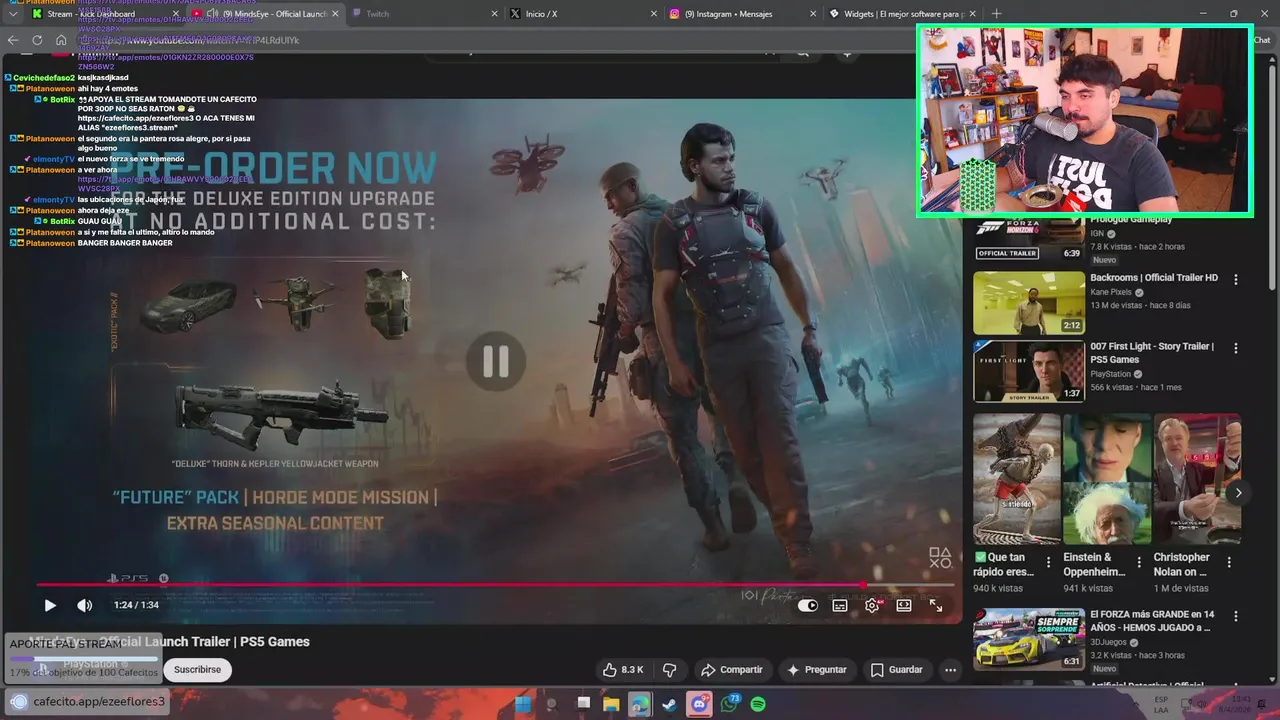Open options for 007 First Light trailer

tap(1236, 349)
